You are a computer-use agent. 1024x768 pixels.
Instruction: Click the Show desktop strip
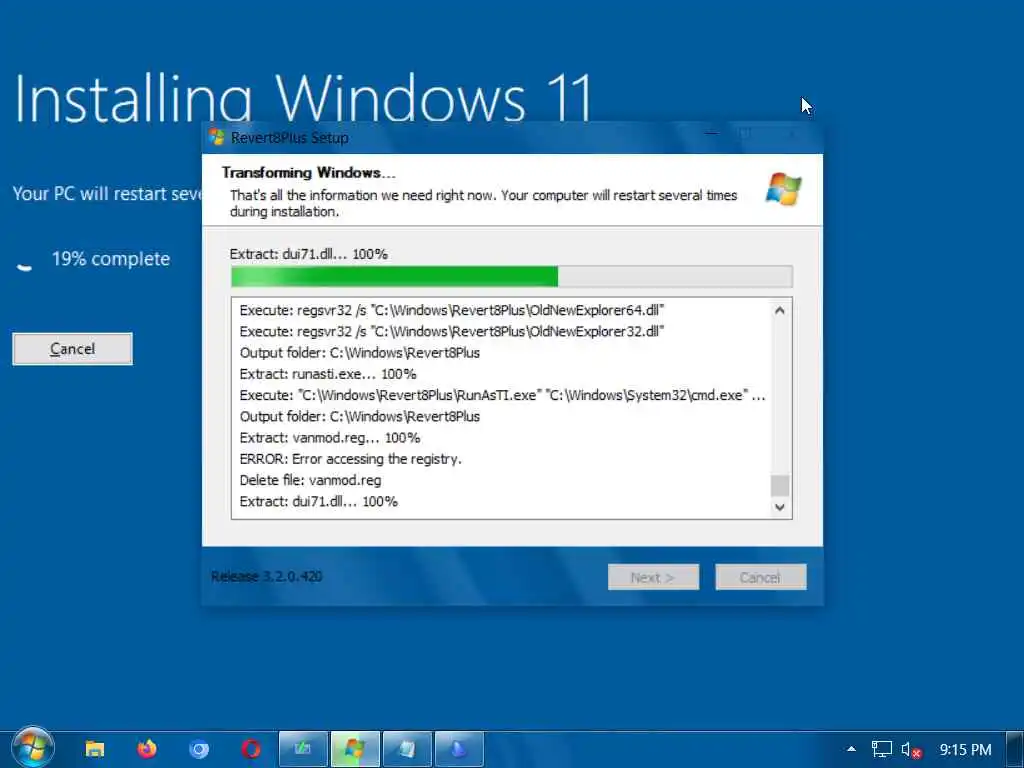(x=1016, y=749)
